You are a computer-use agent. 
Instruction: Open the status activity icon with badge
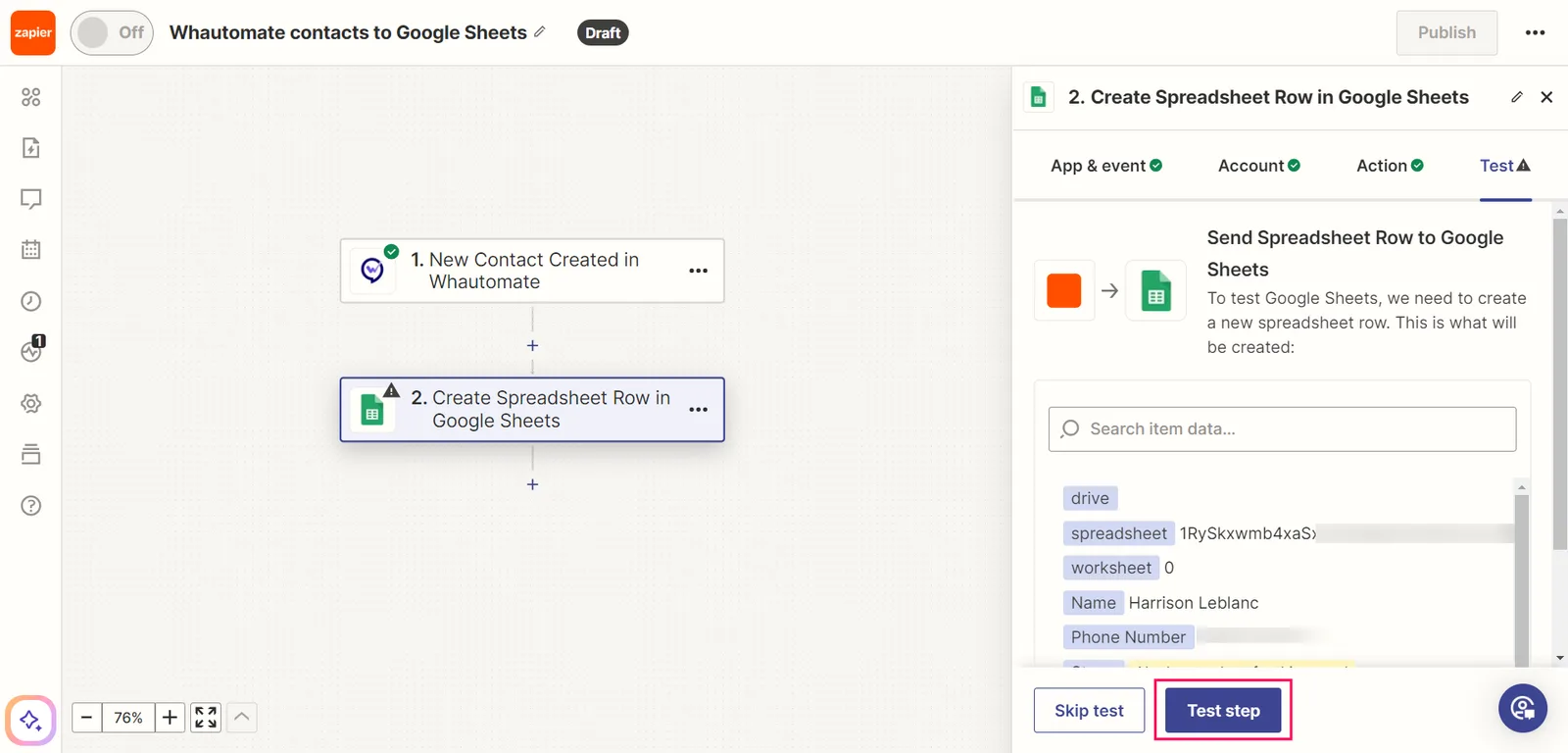point(32,350)
